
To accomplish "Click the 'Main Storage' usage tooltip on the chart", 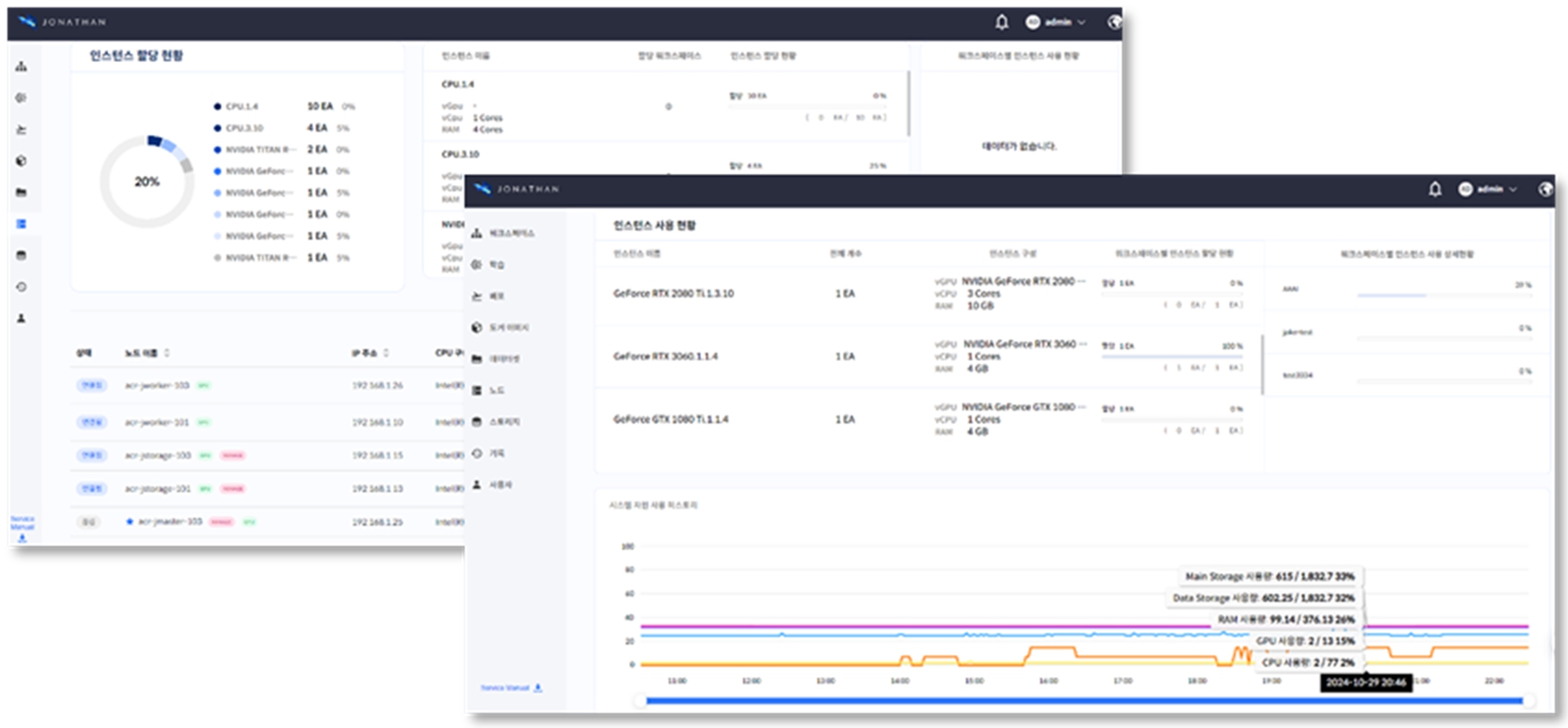I will click(x=1269, y=576).
